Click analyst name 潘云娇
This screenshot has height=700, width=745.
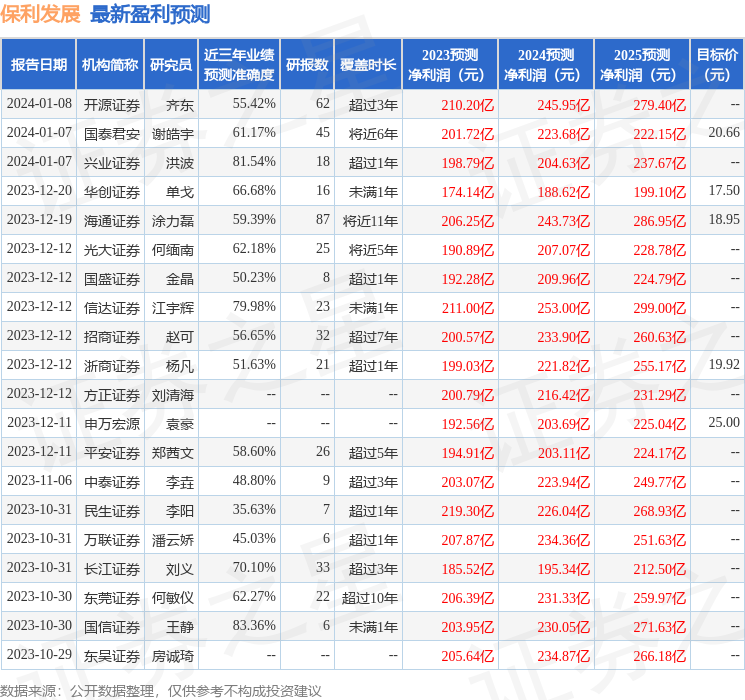[x=172, y=539]
